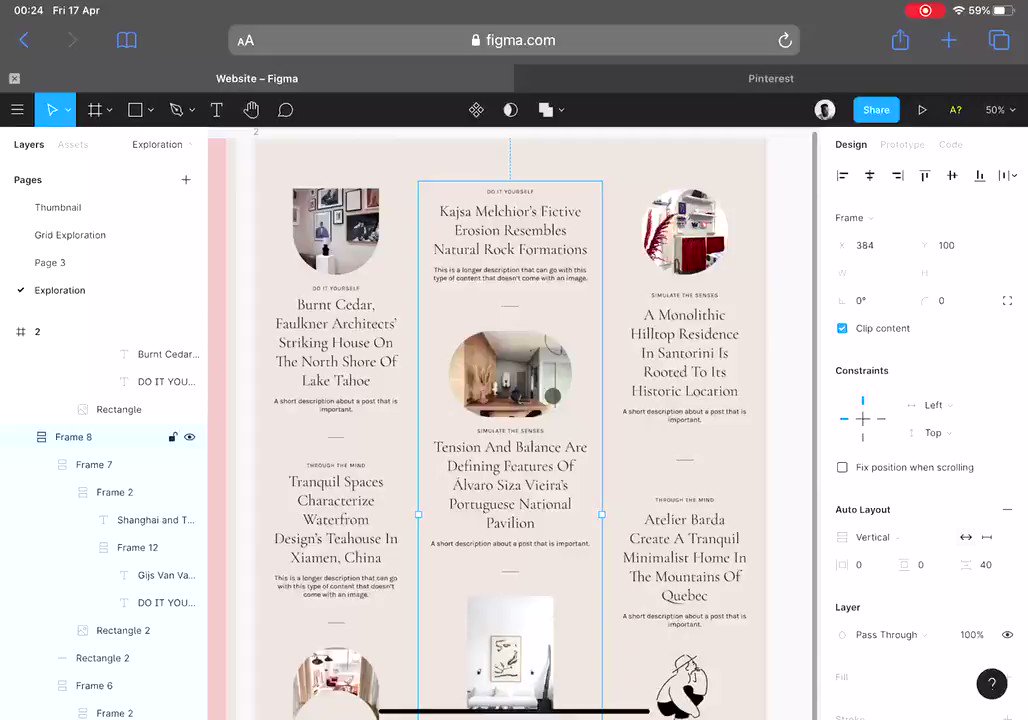Screen dimensions: 1028x720
Task: Select the Website – Figma browser tab
Action: tap(257, 78)
